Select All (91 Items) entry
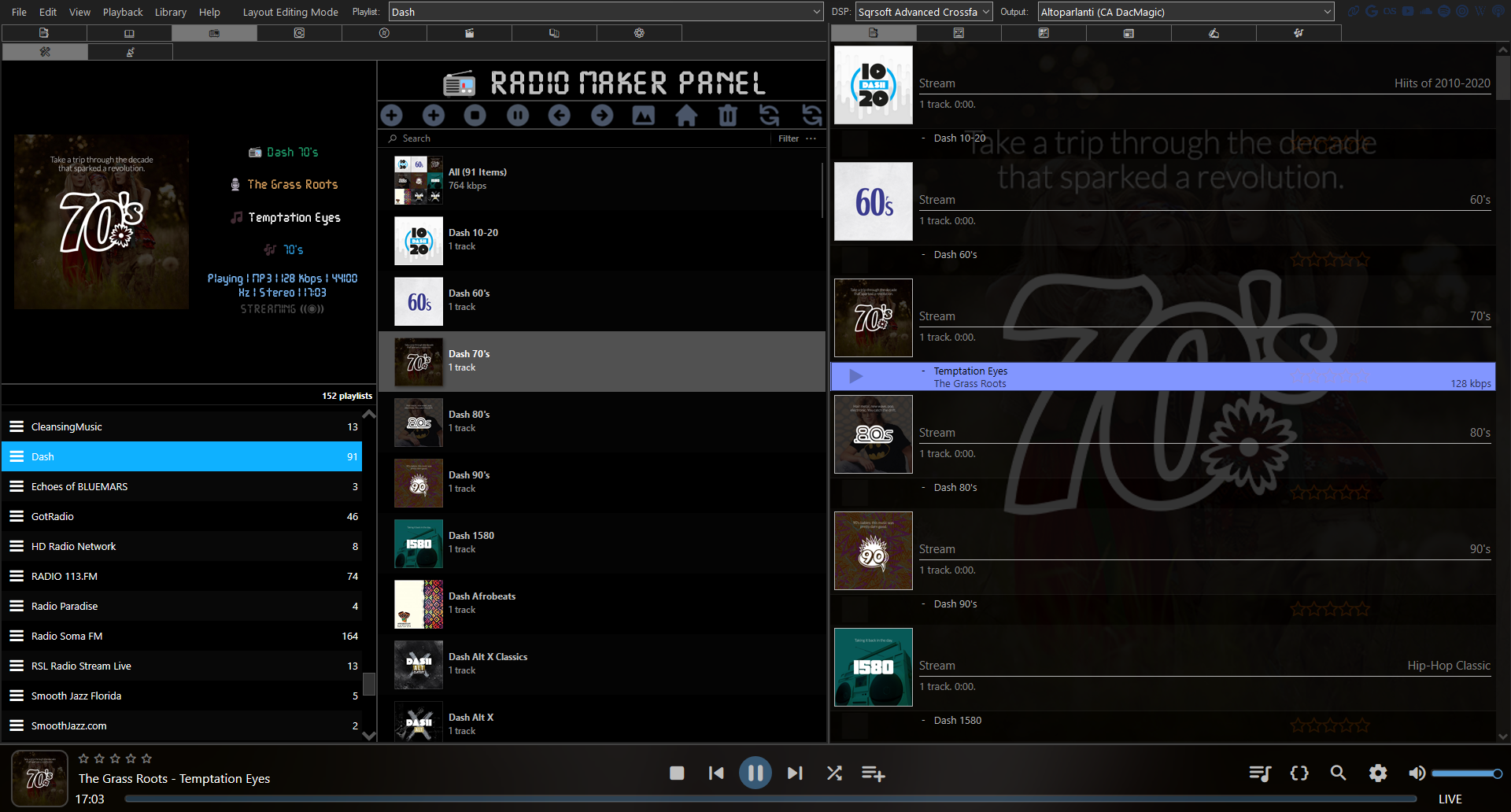 coord(602,179)
